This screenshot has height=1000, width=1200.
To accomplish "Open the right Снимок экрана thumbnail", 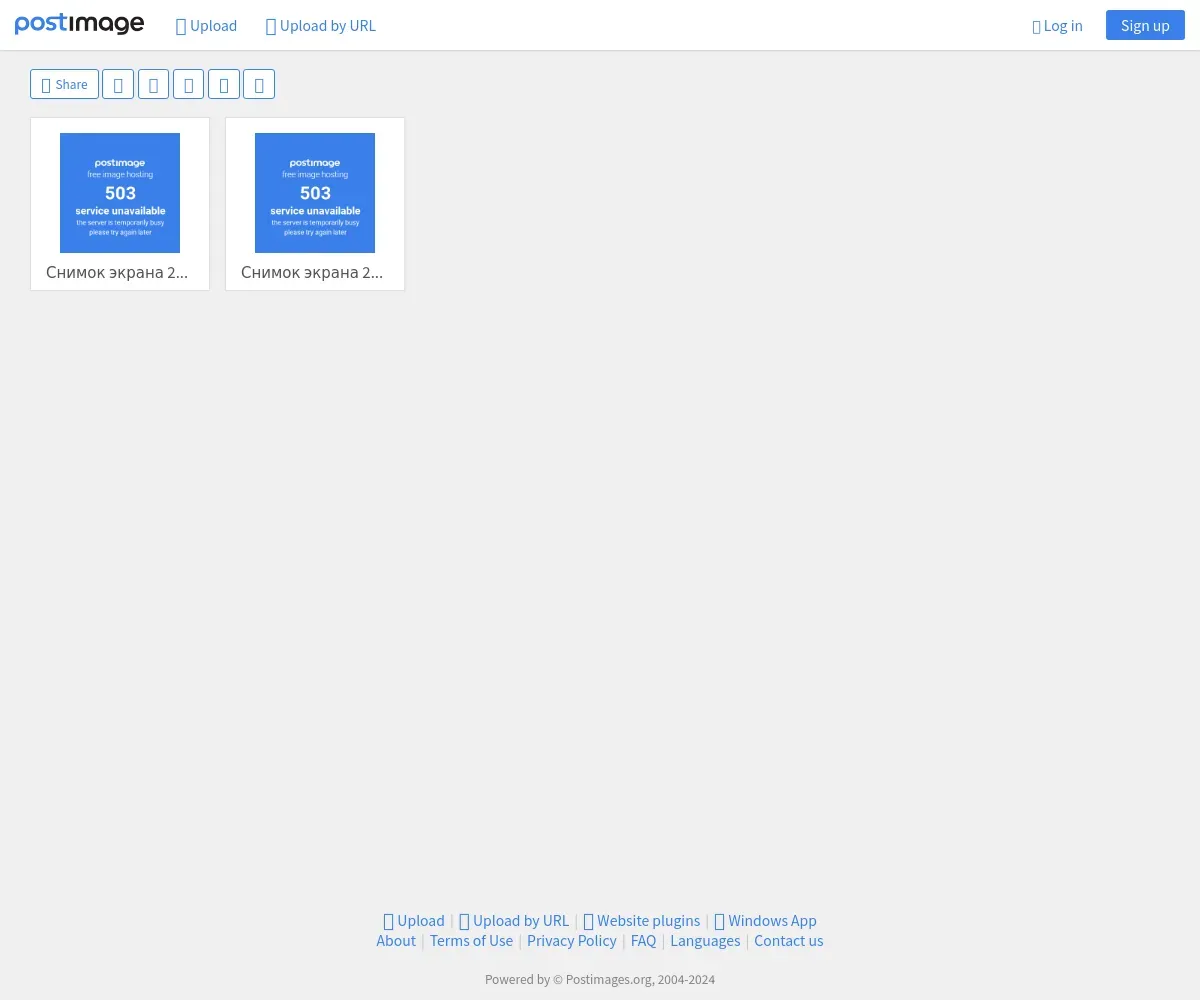I will point(315,193).
